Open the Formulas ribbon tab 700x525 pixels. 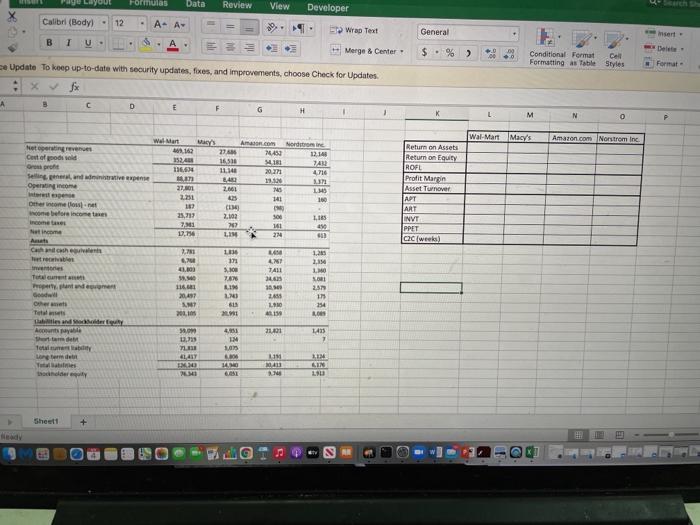[148, 3]
